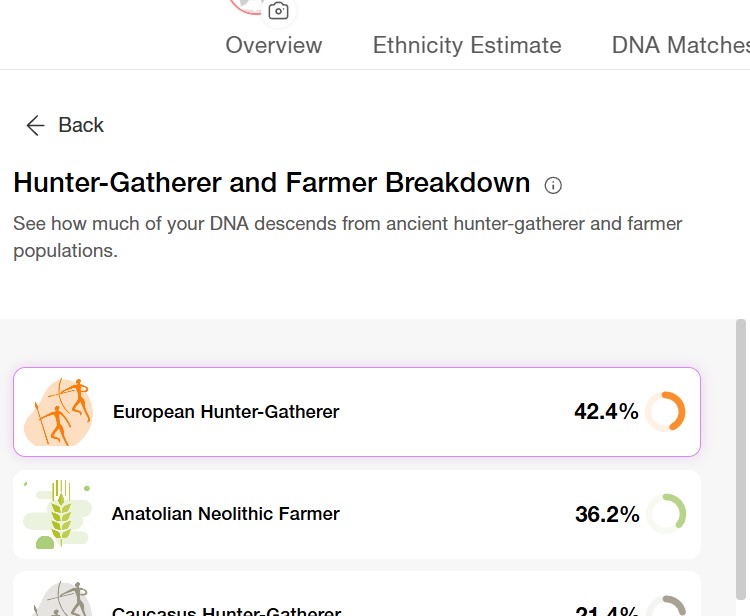Click the orange donut chart for 42.4%
This screenshot has height=616, width=750.
coord(665,411)
